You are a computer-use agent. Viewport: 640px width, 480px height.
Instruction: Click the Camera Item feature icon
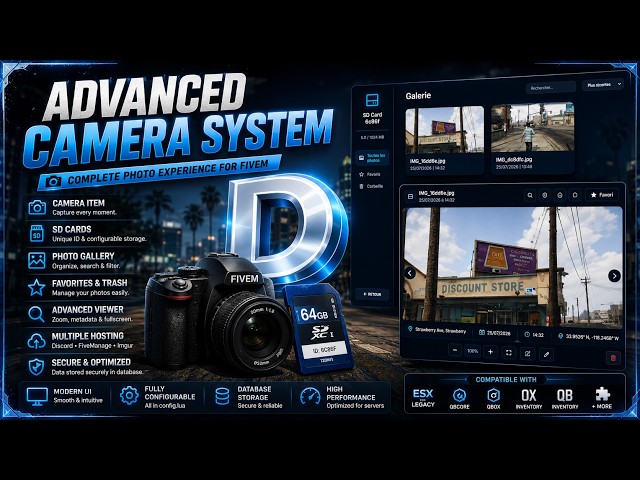pos(37,207)
